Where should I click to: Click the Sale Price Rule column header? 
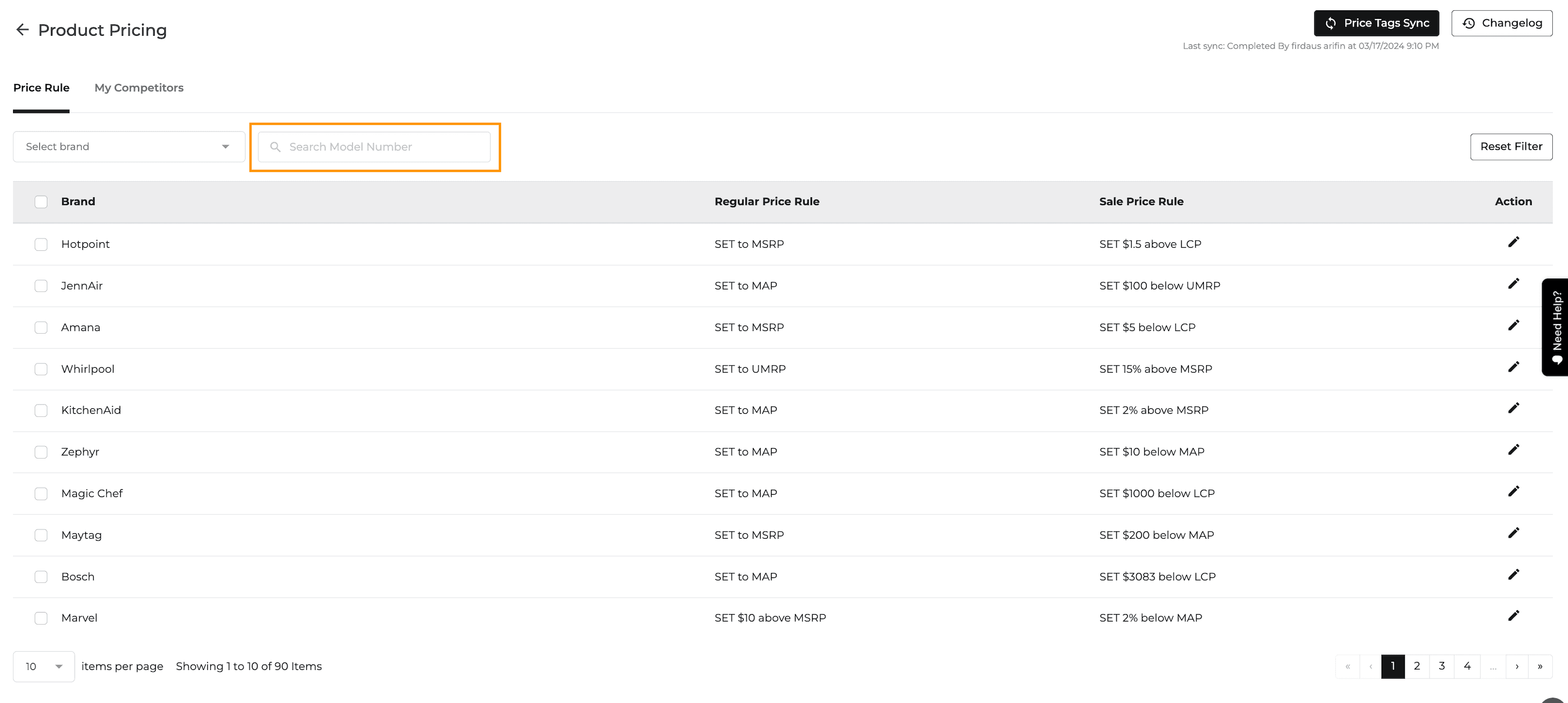[1141, 202]
